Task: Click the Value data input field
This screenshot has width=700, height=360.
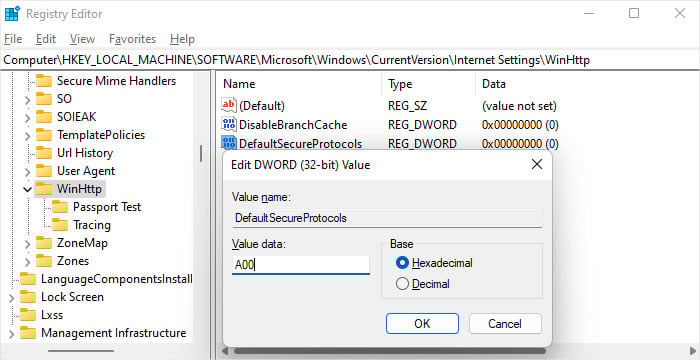Action: point(300,265)
